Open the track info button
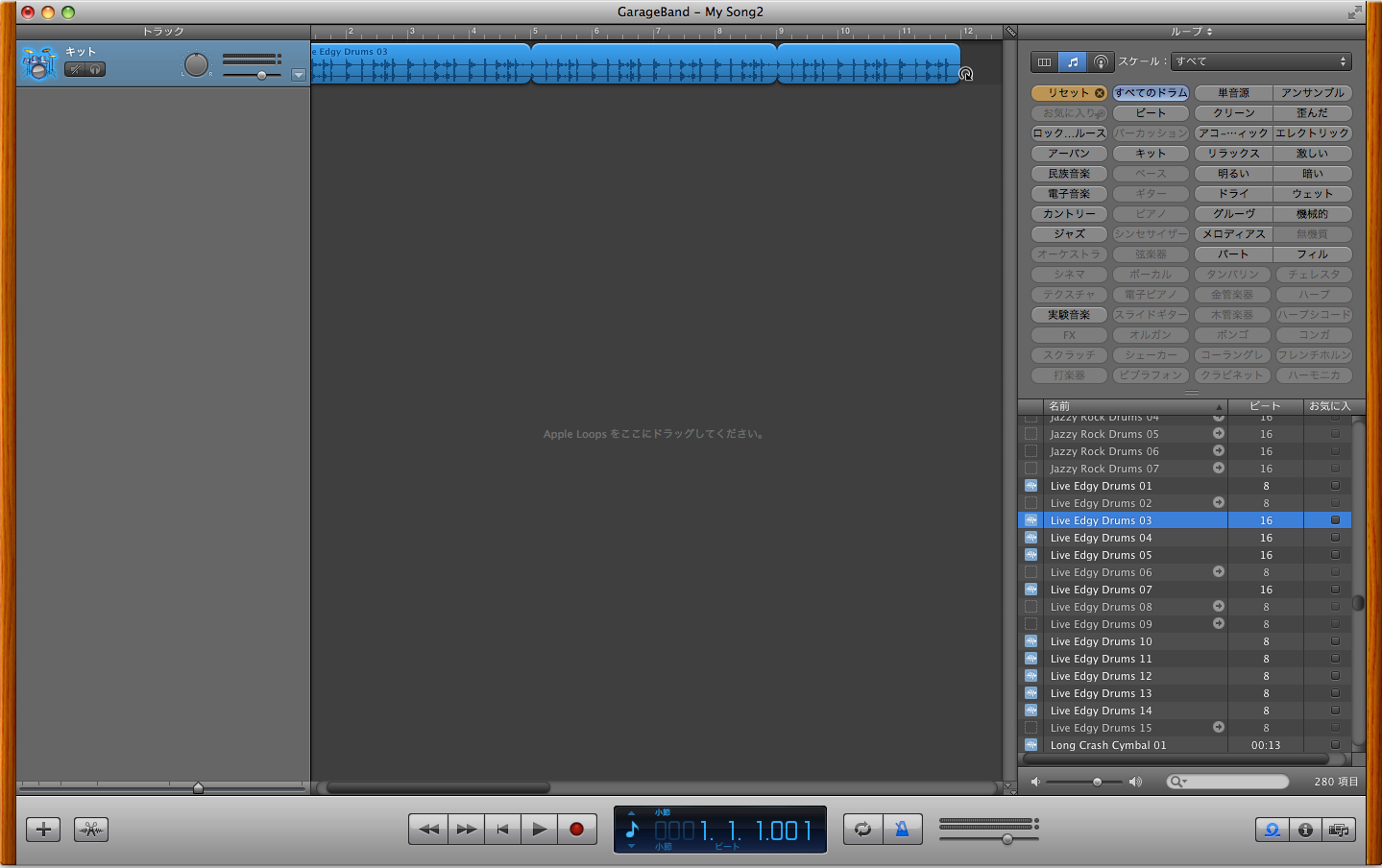 pyautogui.click(x=1305, y=830)
